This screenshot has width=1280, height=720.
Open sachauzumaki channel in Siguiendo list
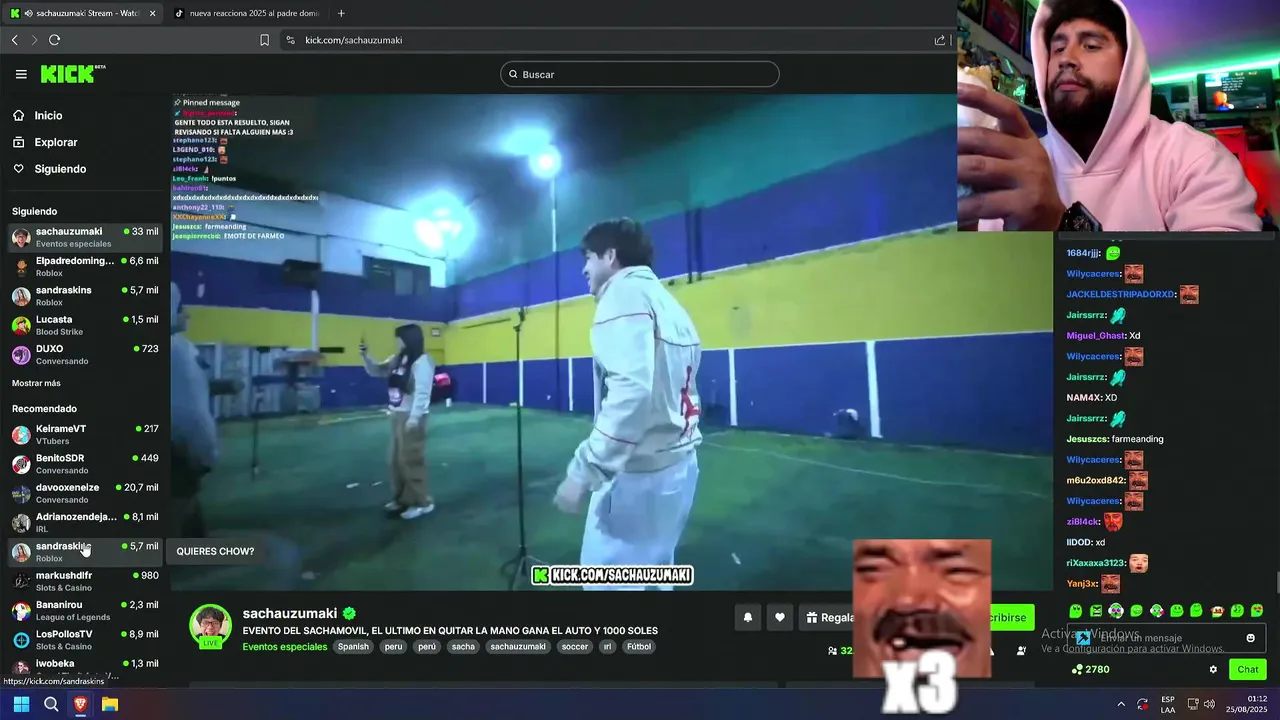coord(85,237)
